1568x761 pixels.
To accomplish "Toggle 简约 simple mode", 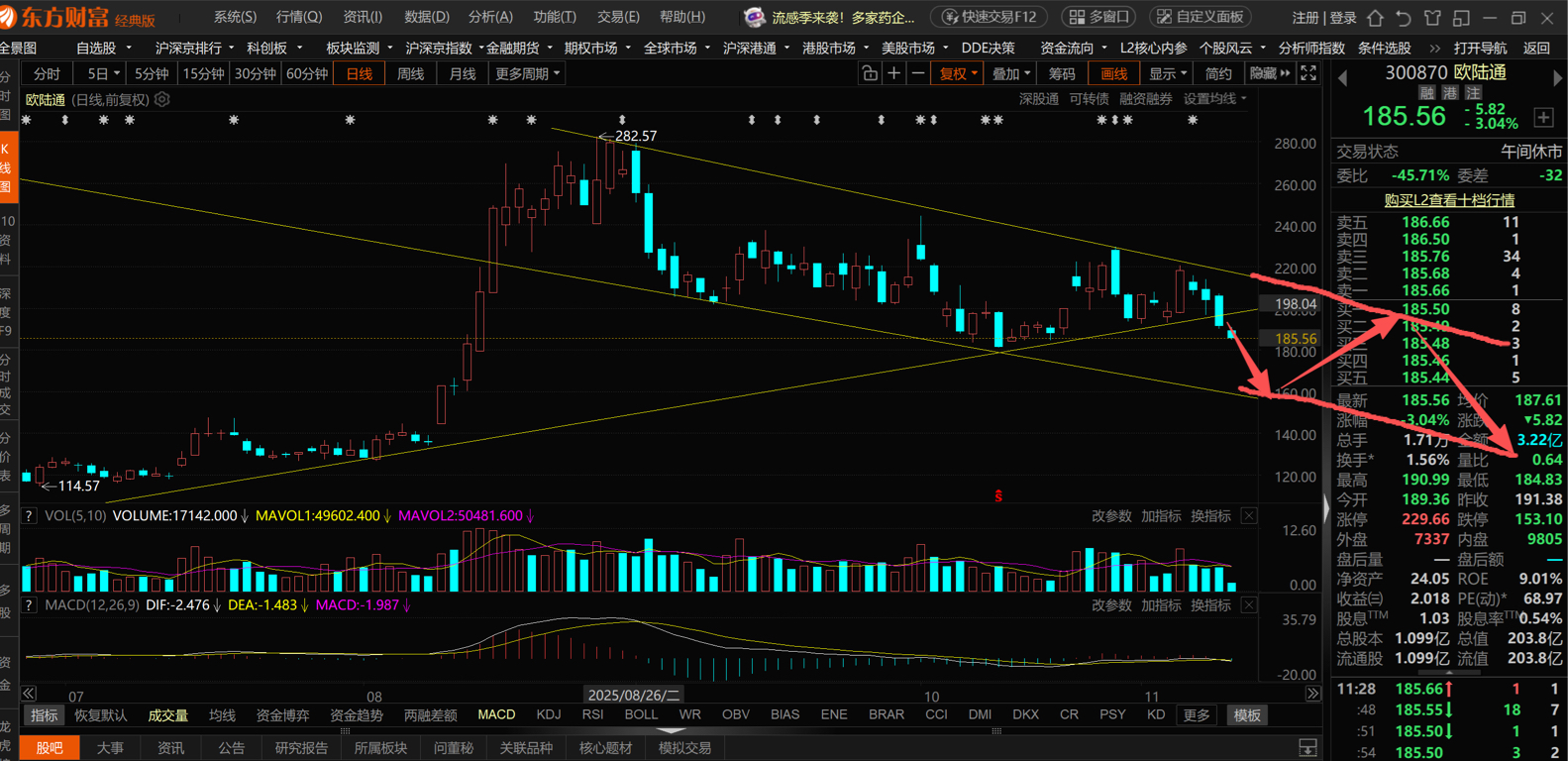I will (x=1218, y=74).
